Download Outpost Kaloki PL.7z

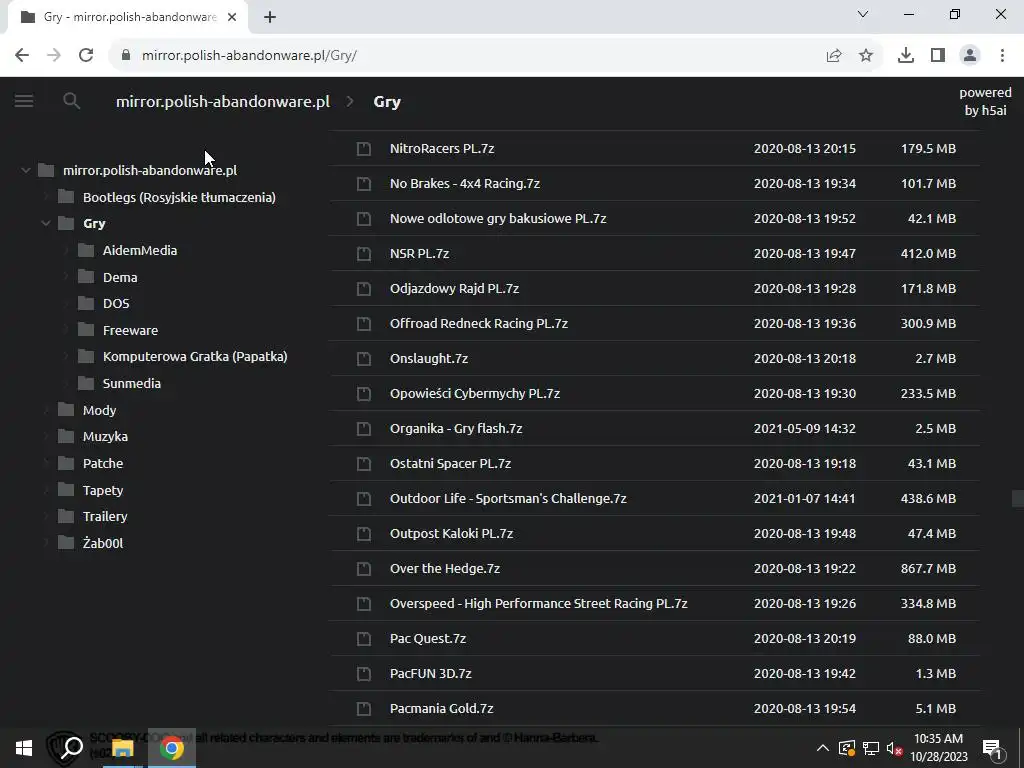pos(451,534)
